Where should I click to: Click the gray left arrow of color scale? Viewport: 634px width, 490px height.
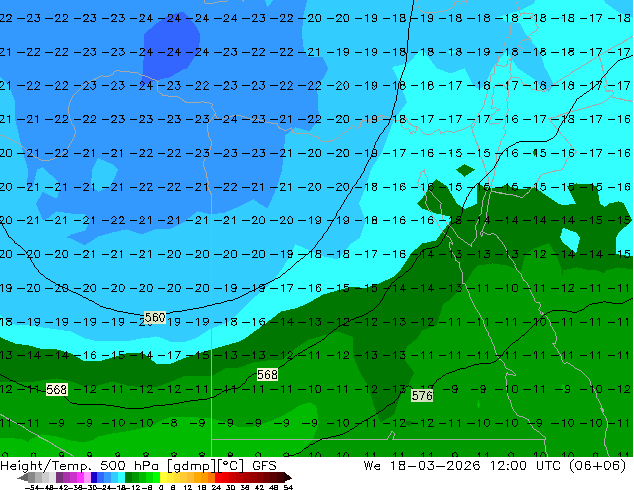pos(23,477)
